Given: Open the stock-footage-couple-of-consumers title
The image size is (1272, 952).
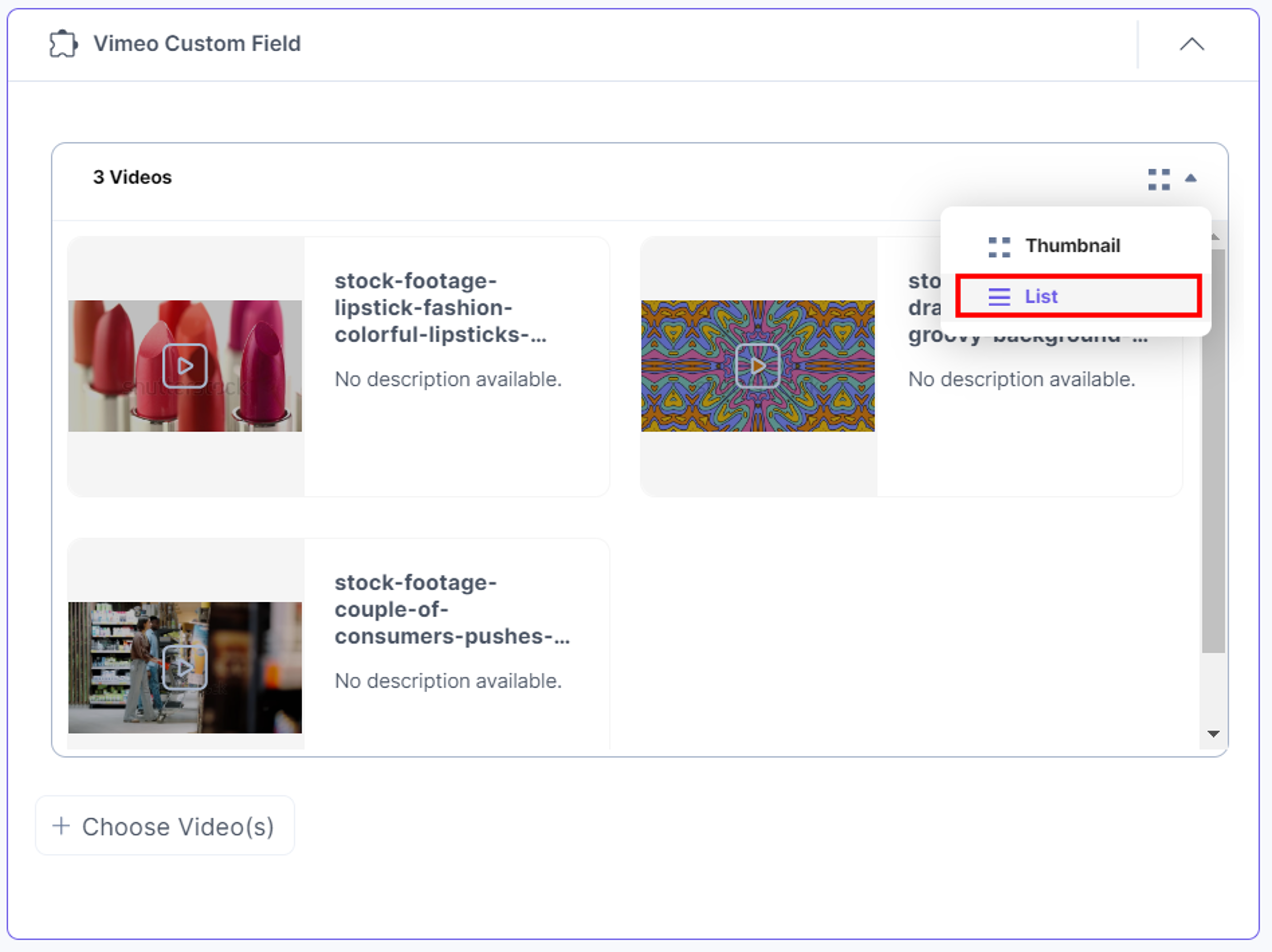Looking at the screenshot, I should coord(452,609).
